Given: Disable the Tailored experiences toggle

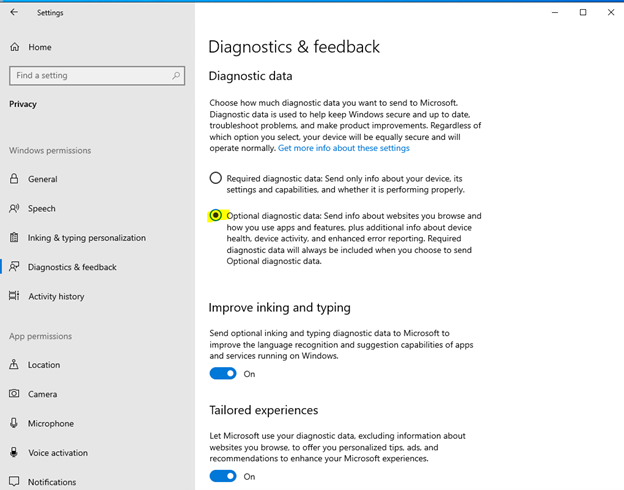Looking at the screenshot, I should click(x=223, y=476).
